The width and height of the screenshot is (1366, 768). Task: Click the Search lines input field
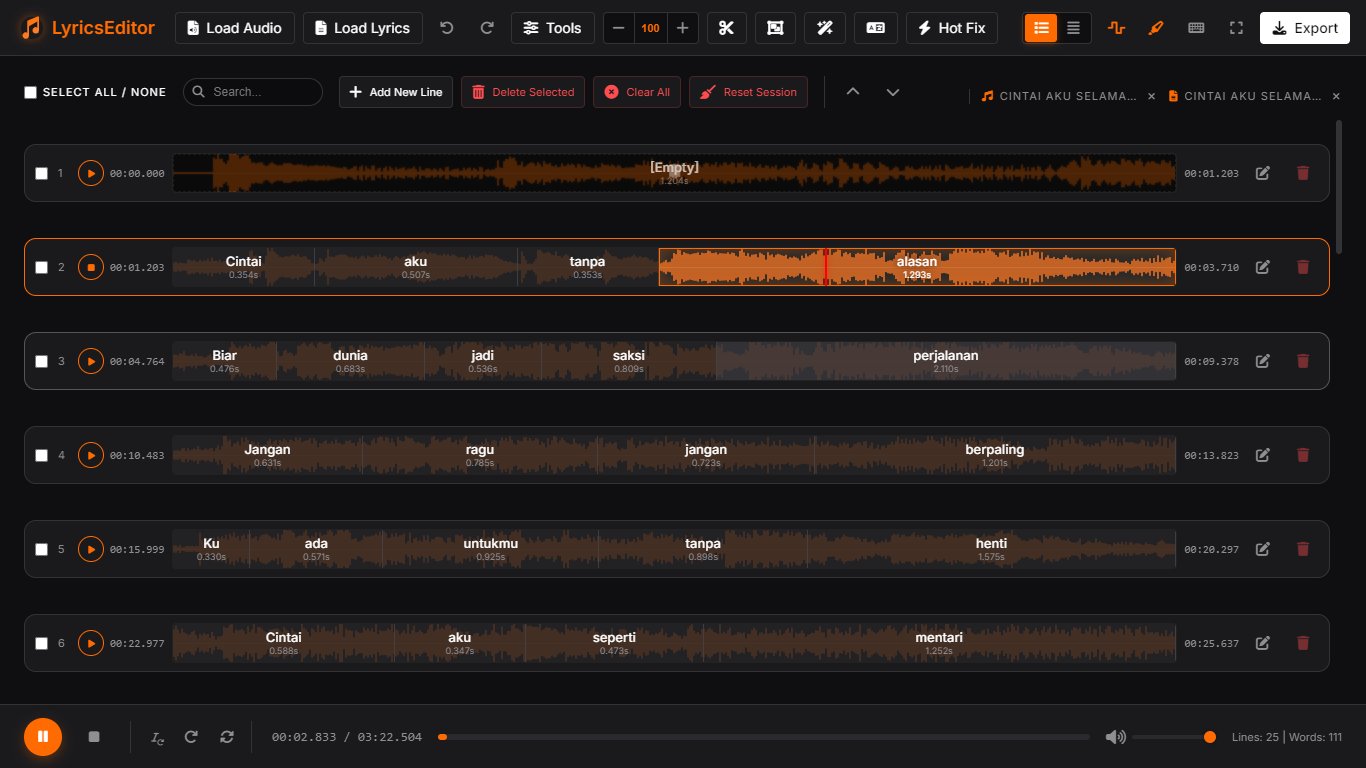(253, 92)
